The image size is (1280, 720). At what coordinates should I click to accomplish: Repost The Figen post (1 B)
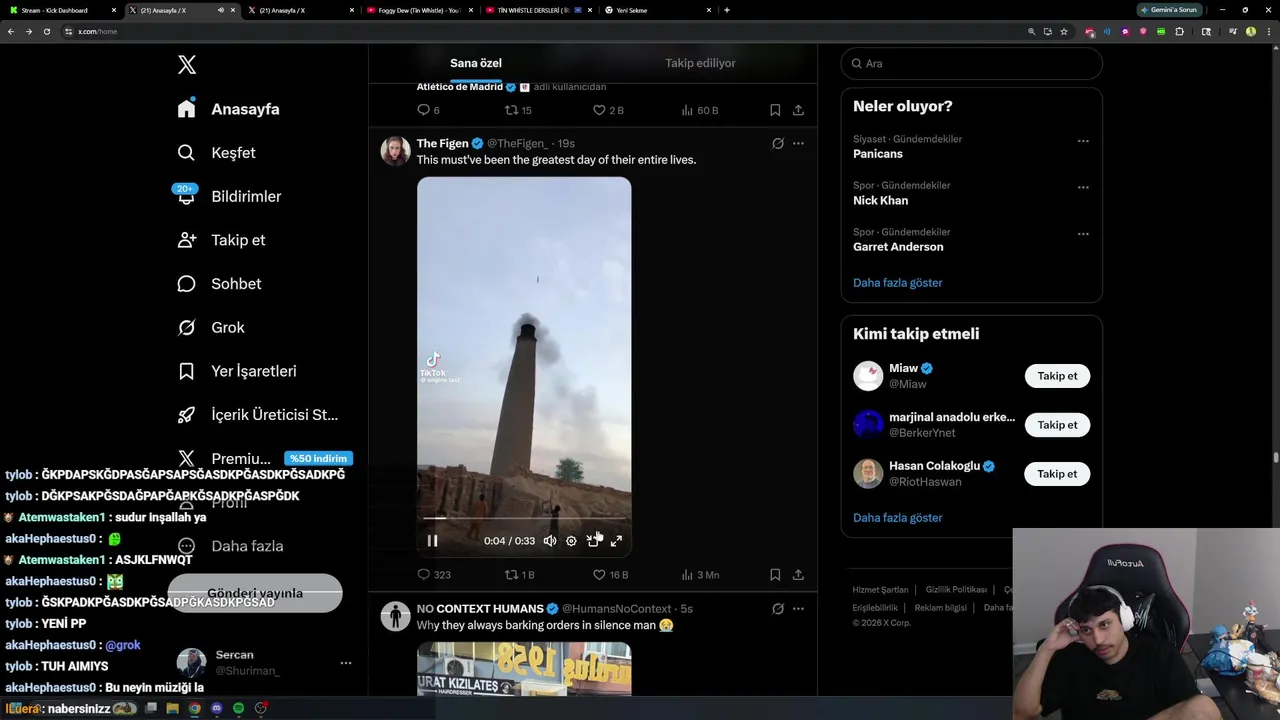[x=520, y=575]
